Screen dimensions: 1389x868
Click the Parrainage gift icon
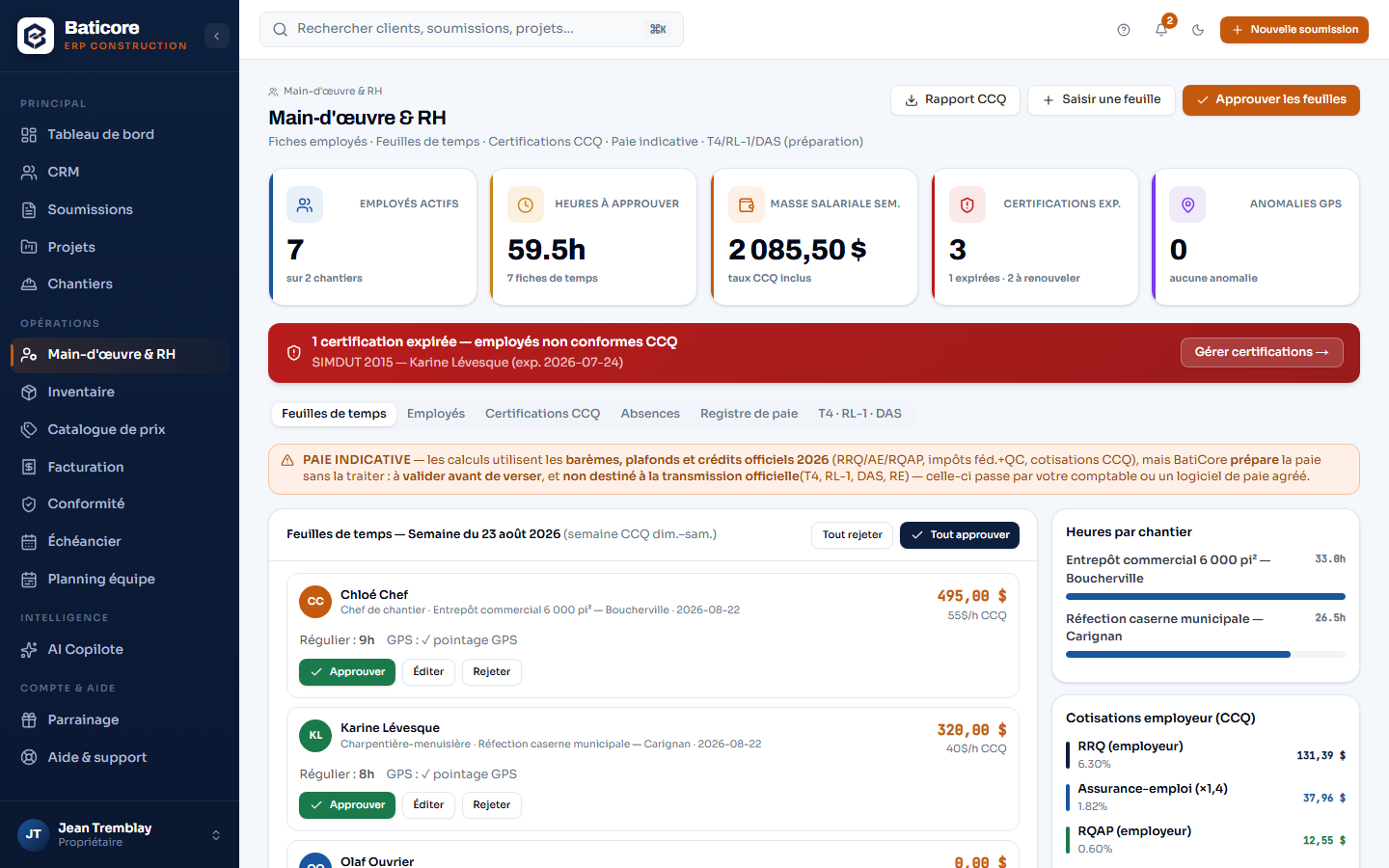(29, 719)
